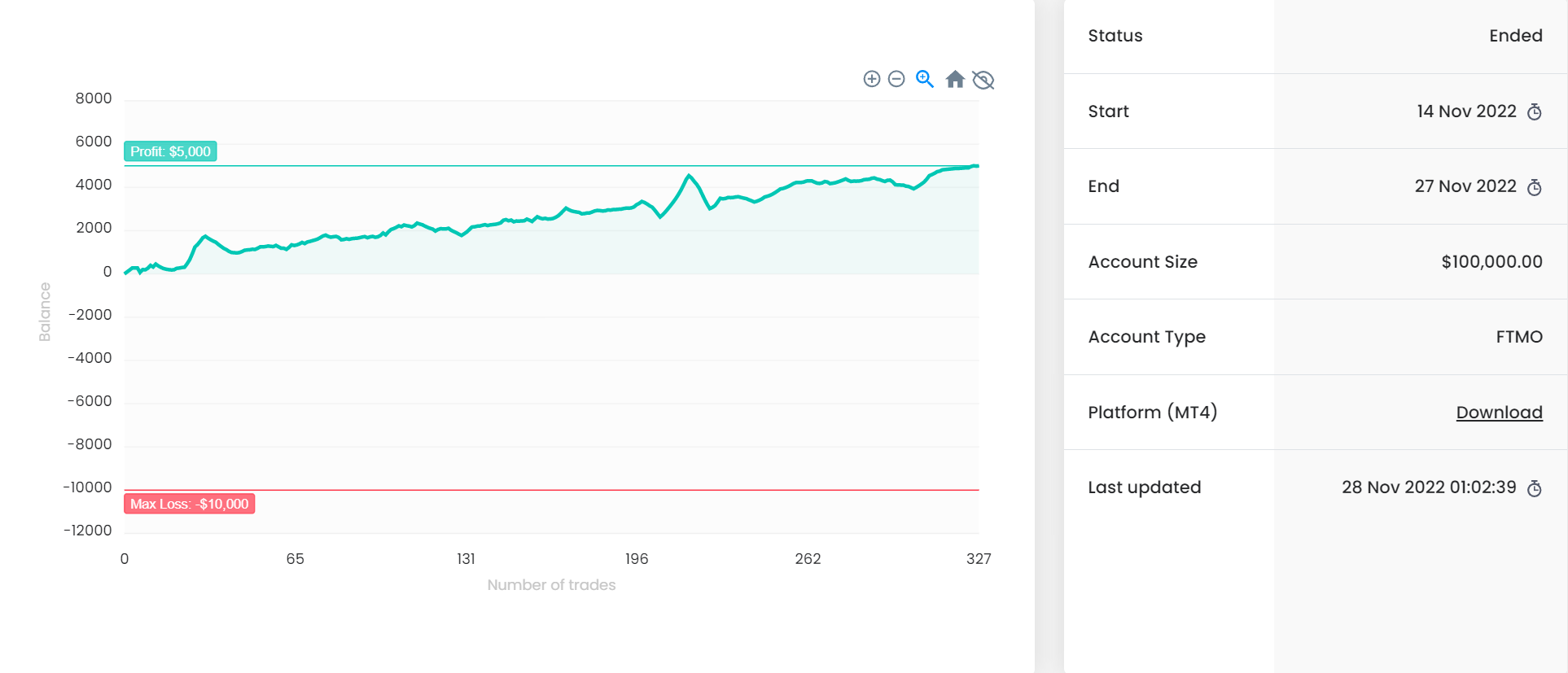The height and width of the screenshot is (673, 1568).
Task: Select timestamp '28 Nov 2022 01:02:39'
Action: pyautogui.click(x=1429, y=487)
